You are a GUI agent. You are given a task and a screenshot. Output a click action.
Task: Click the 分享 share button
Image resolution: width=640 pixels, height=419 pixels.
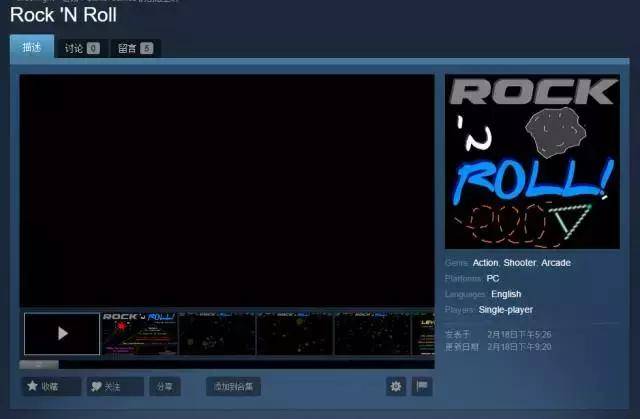[165, 386]
